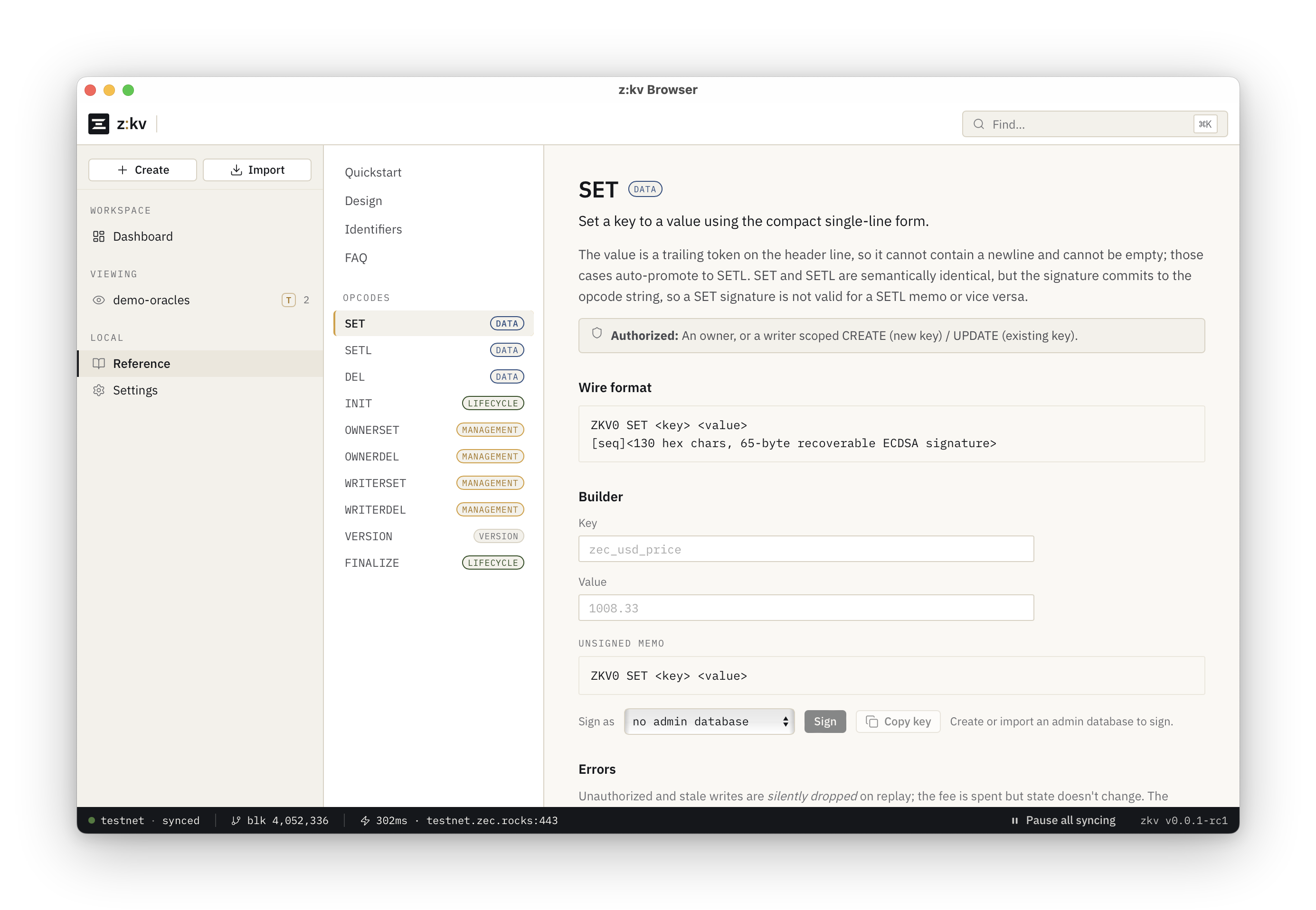The width and height of the screenshot is (1316, 910).
Task: Click the 'Errors' section heading
Action: (596, 769)
